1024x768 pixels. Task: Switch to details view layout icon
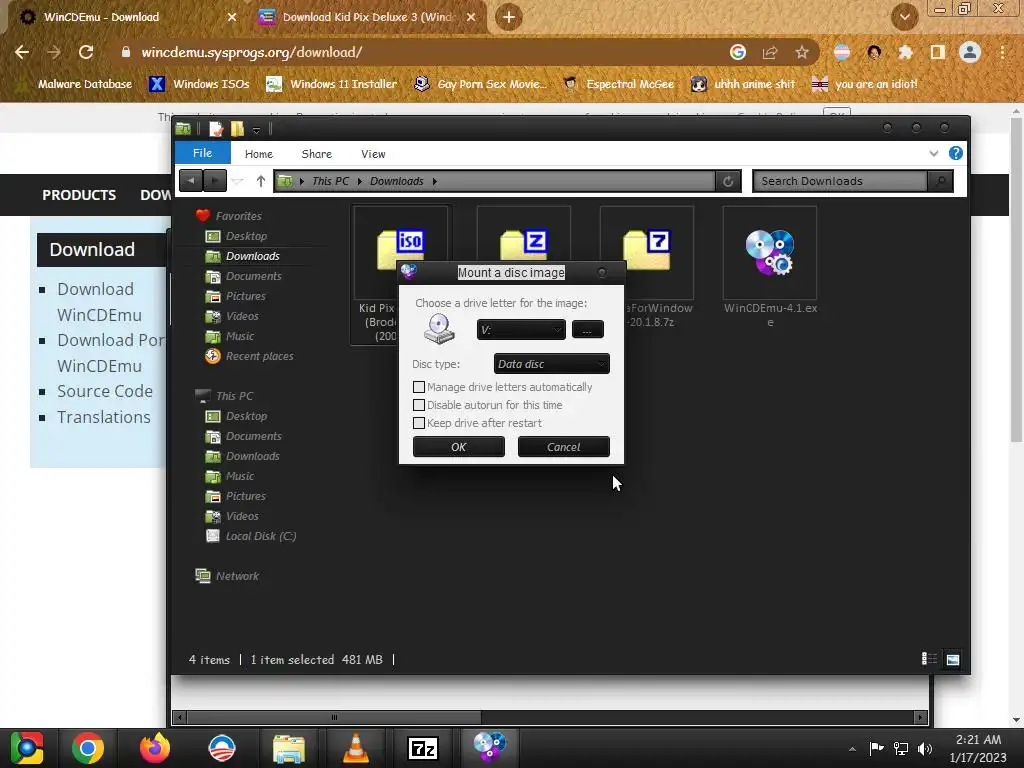pos(929,659)
